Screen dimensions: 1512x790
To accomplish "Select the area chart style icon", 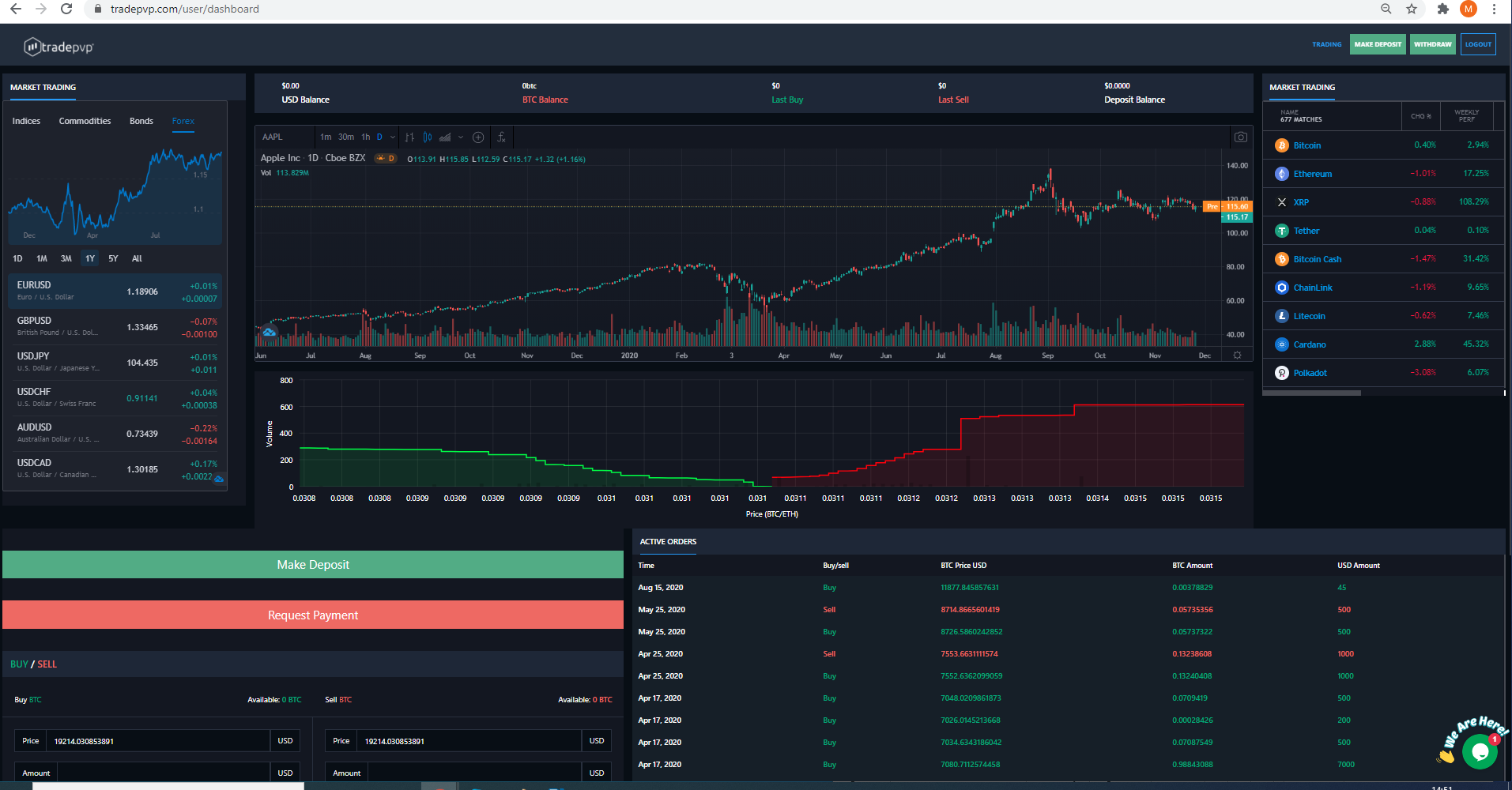I will point(445,137).
